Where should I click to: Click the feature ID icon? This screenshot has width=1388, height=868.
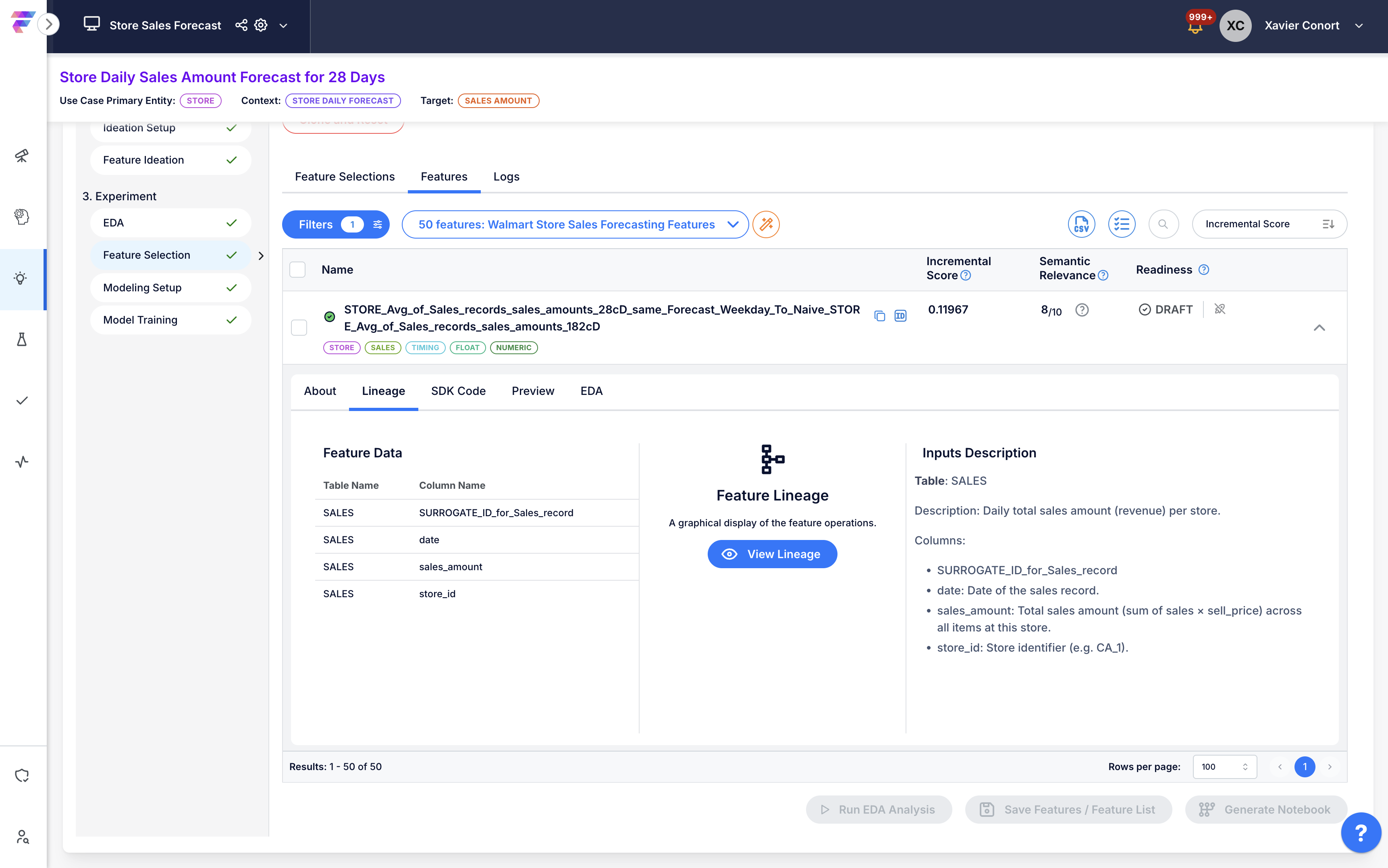click(900, 316)
